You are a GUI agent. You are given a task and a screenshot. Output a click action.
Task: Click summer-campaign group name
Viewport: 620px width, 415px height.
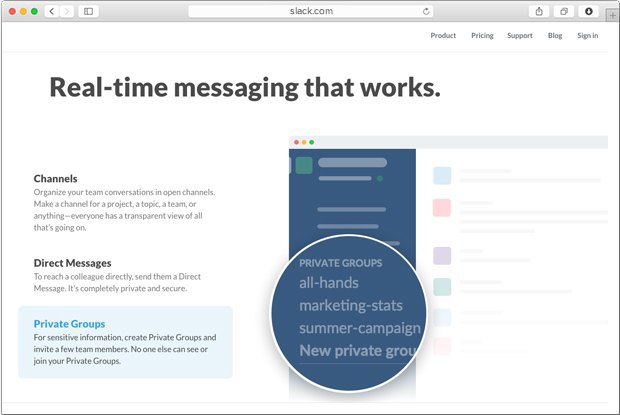click(359, 328)
